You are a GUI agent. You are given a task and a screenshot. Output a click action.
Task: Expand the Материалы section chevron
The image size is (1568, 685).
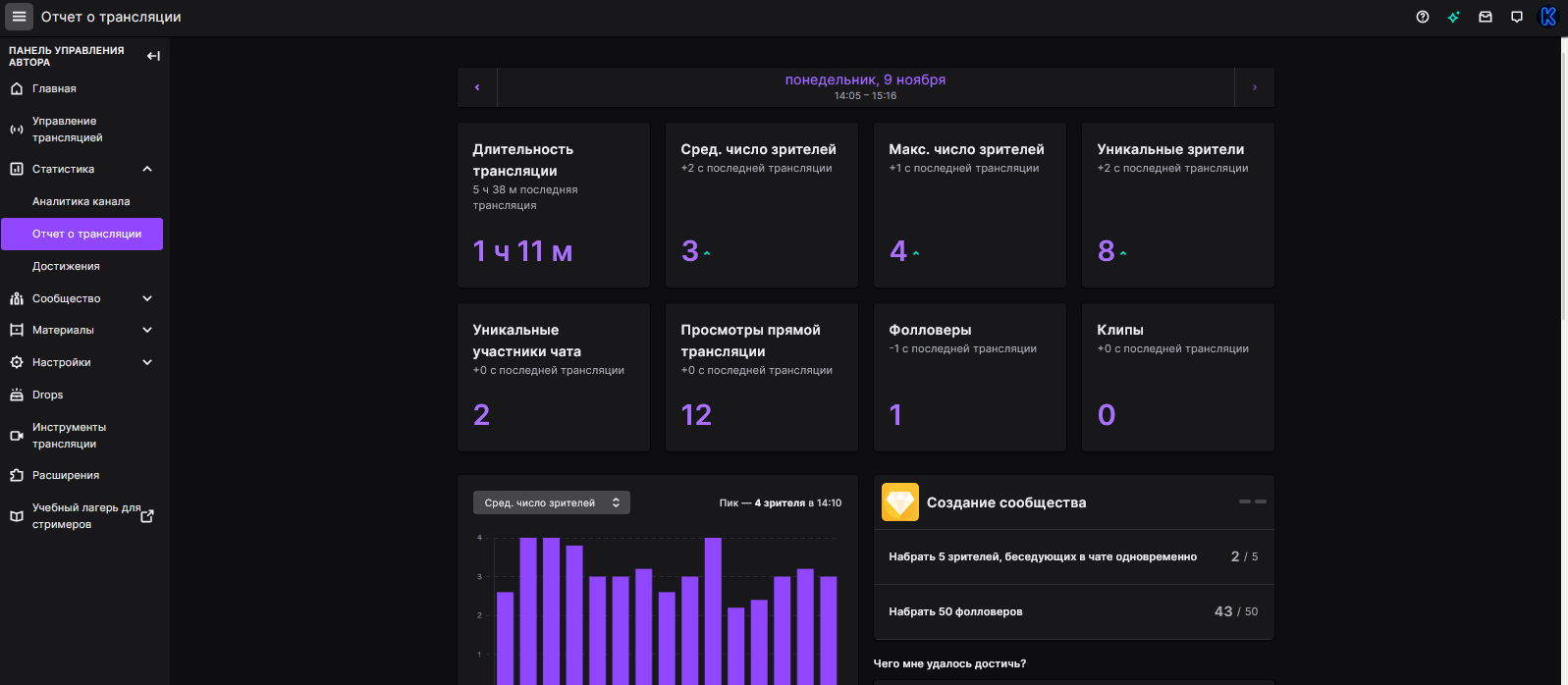(x=147, y=330)
